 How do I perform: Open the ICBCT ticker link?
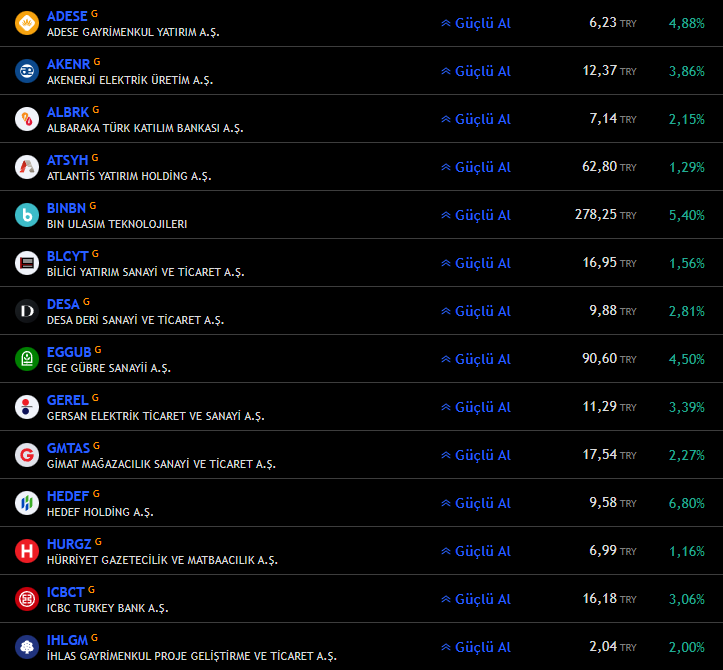[65, 592]
